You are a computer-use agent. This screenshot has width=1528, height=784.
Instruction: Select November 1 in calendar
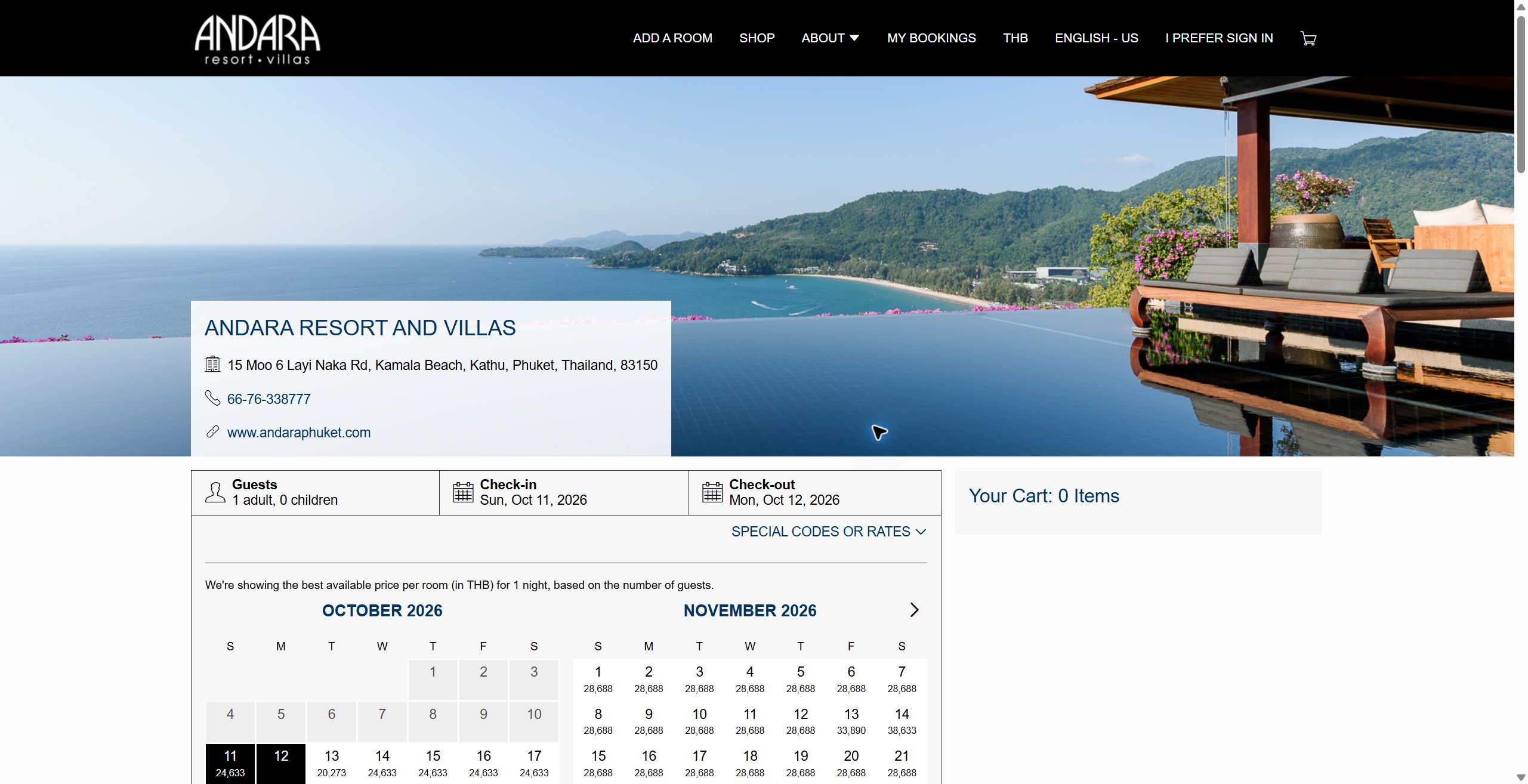point(598,680)
